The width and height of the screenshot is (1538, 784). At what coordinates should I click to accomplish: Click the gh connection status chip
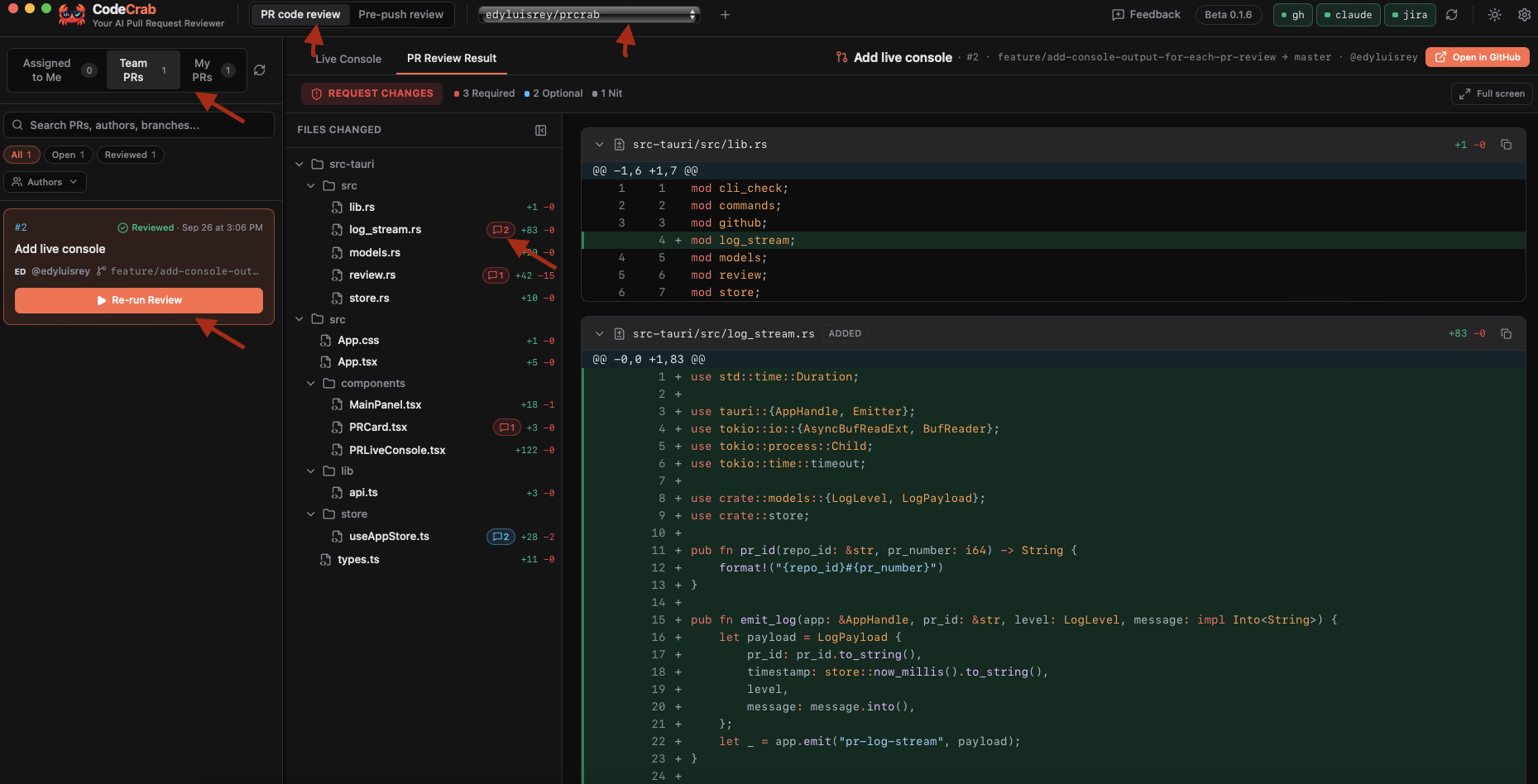pyautogui.click(x=1292, y=15)
